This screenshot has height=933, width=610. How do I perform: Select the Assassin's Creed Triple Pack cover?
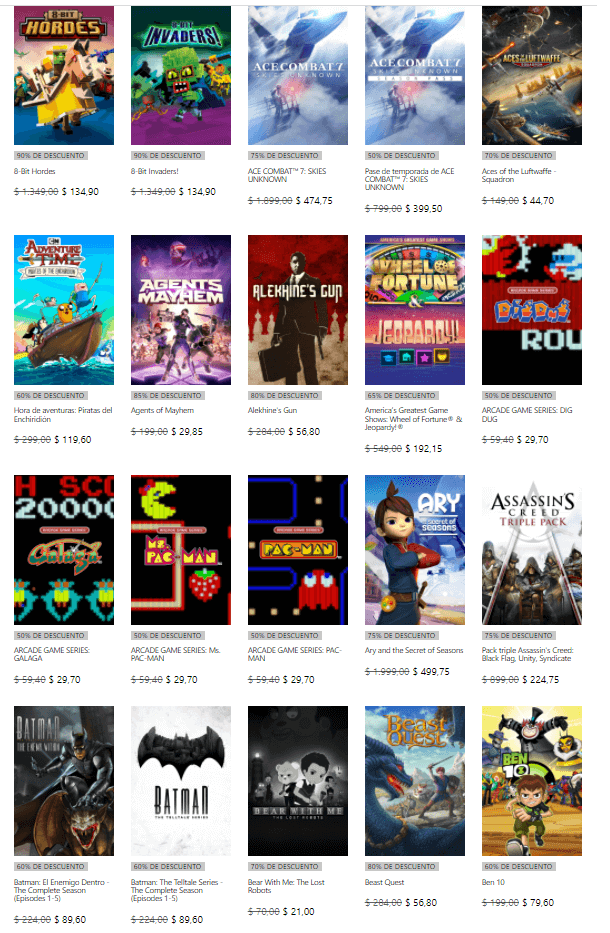(x=531, y=550)
